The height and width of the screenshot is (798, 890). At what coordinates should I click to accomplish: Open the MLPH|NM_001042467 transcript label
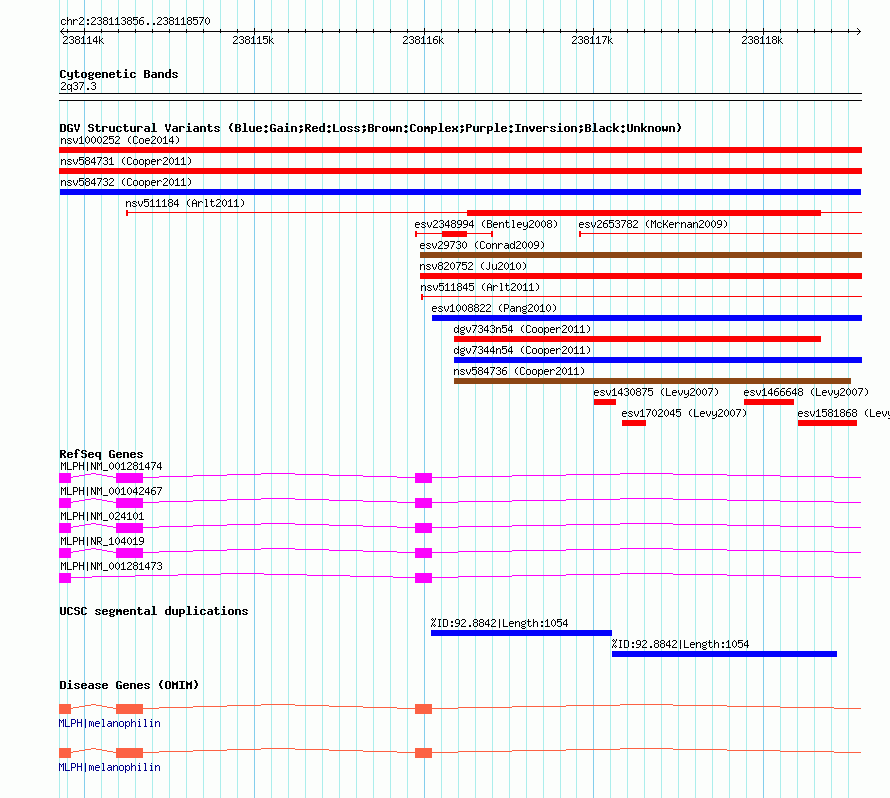(x=111, y=492)
